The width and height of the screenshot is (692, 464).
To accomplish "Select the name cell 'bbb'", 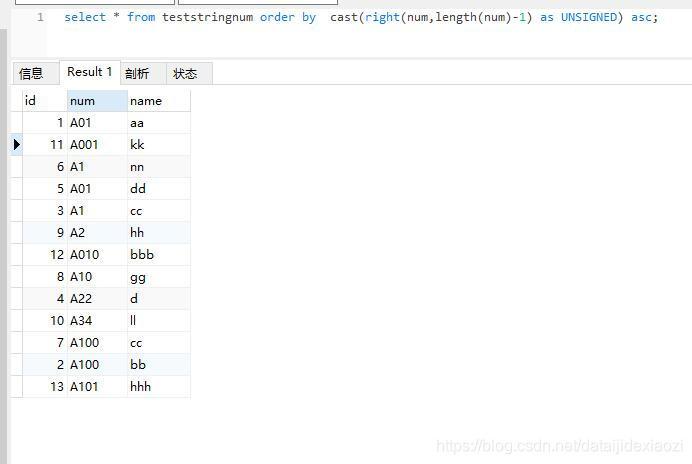I will 159,254.
